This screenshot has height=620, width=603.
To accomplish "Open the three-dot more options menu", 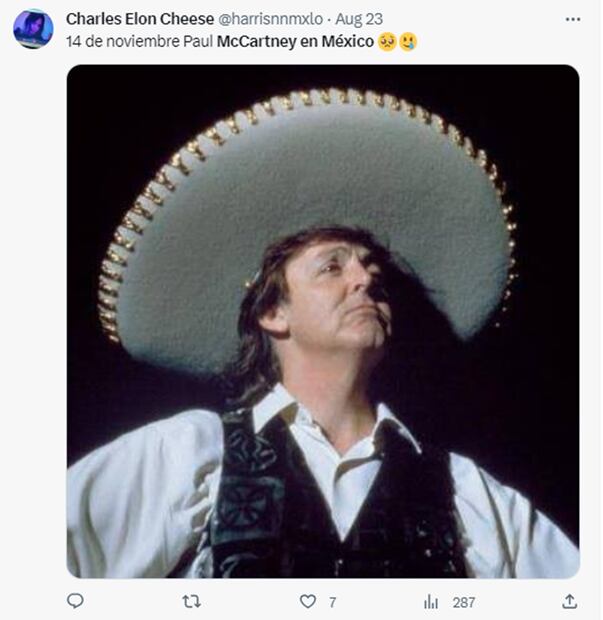I will (x=572, y=19).
